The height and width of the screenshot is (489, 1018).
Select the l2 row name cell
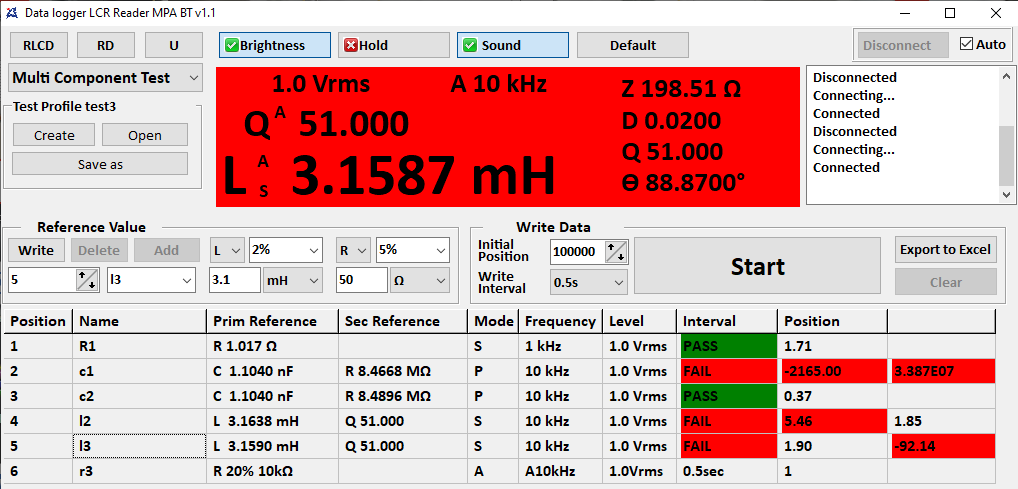139,421
